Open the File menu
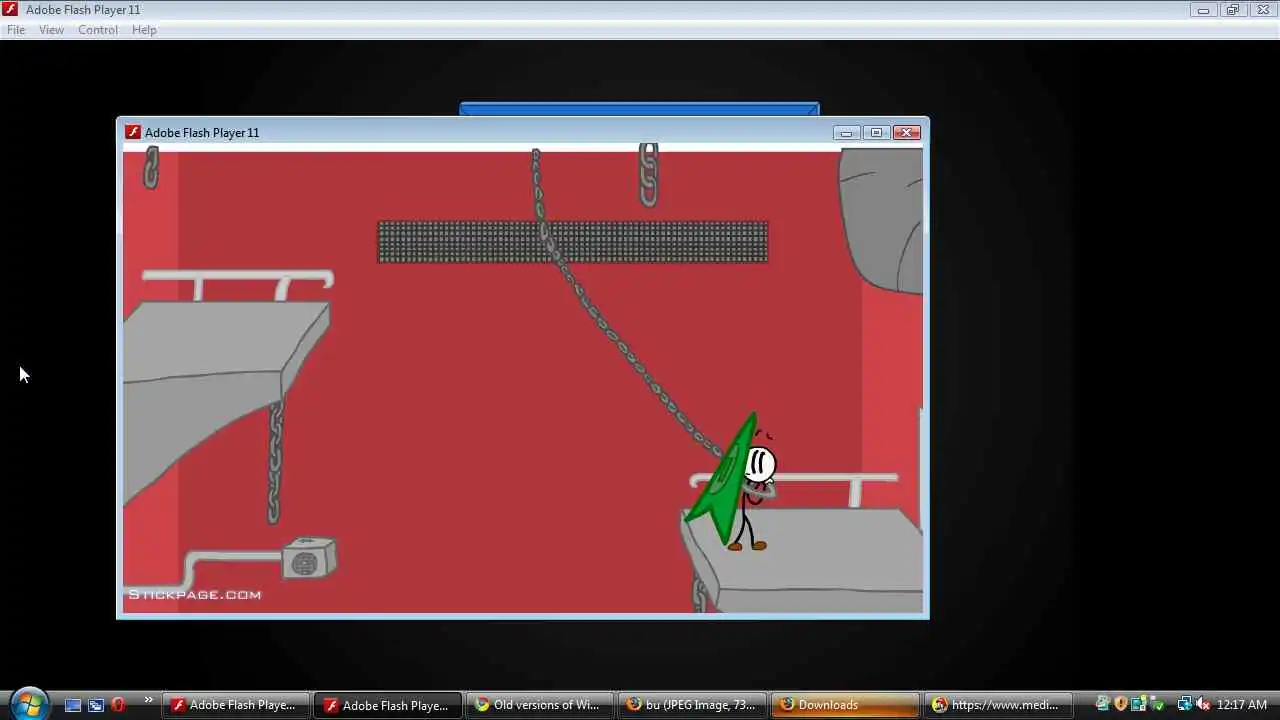 [x=16, y=30]
